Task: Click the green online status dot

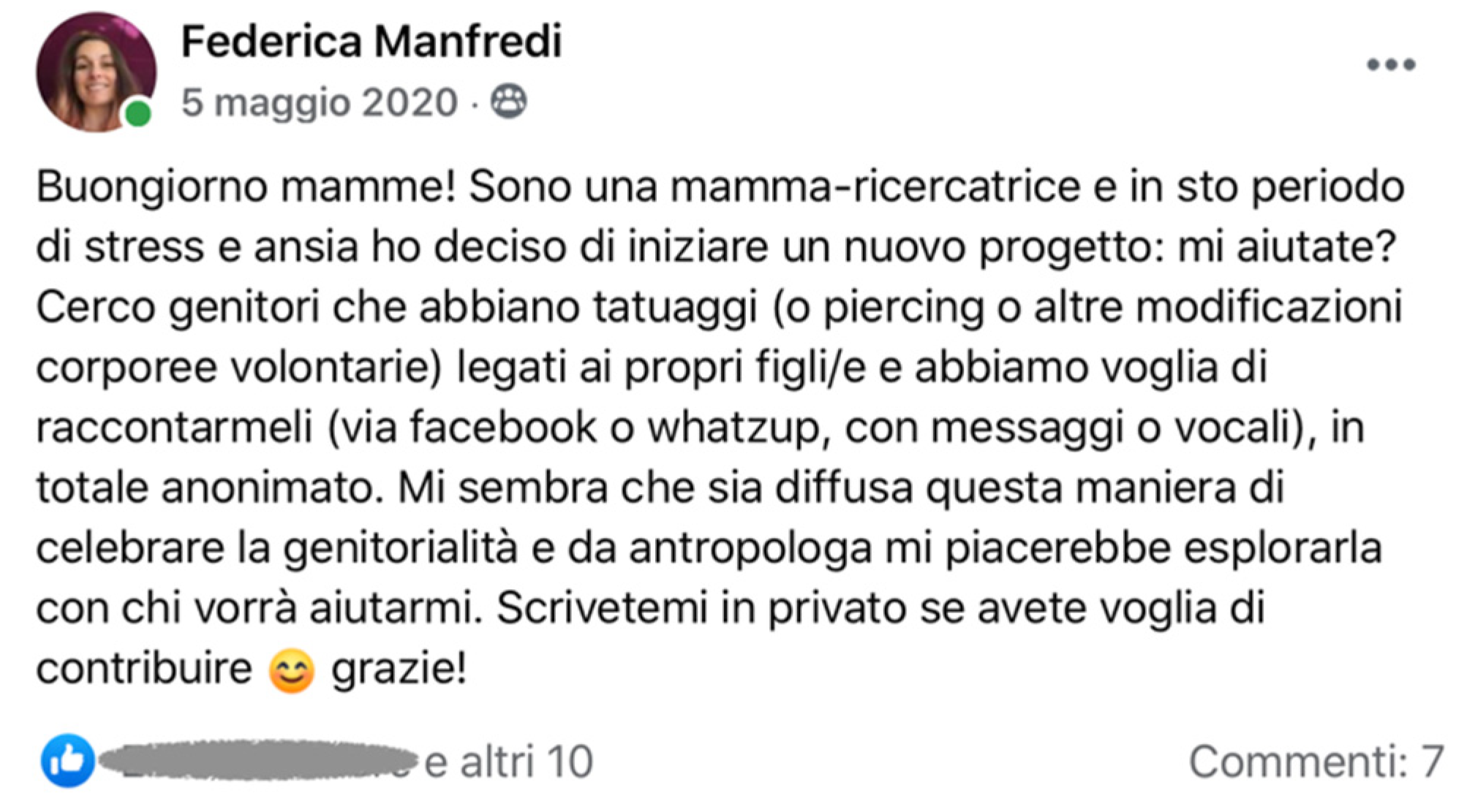Action: (137, 114)
